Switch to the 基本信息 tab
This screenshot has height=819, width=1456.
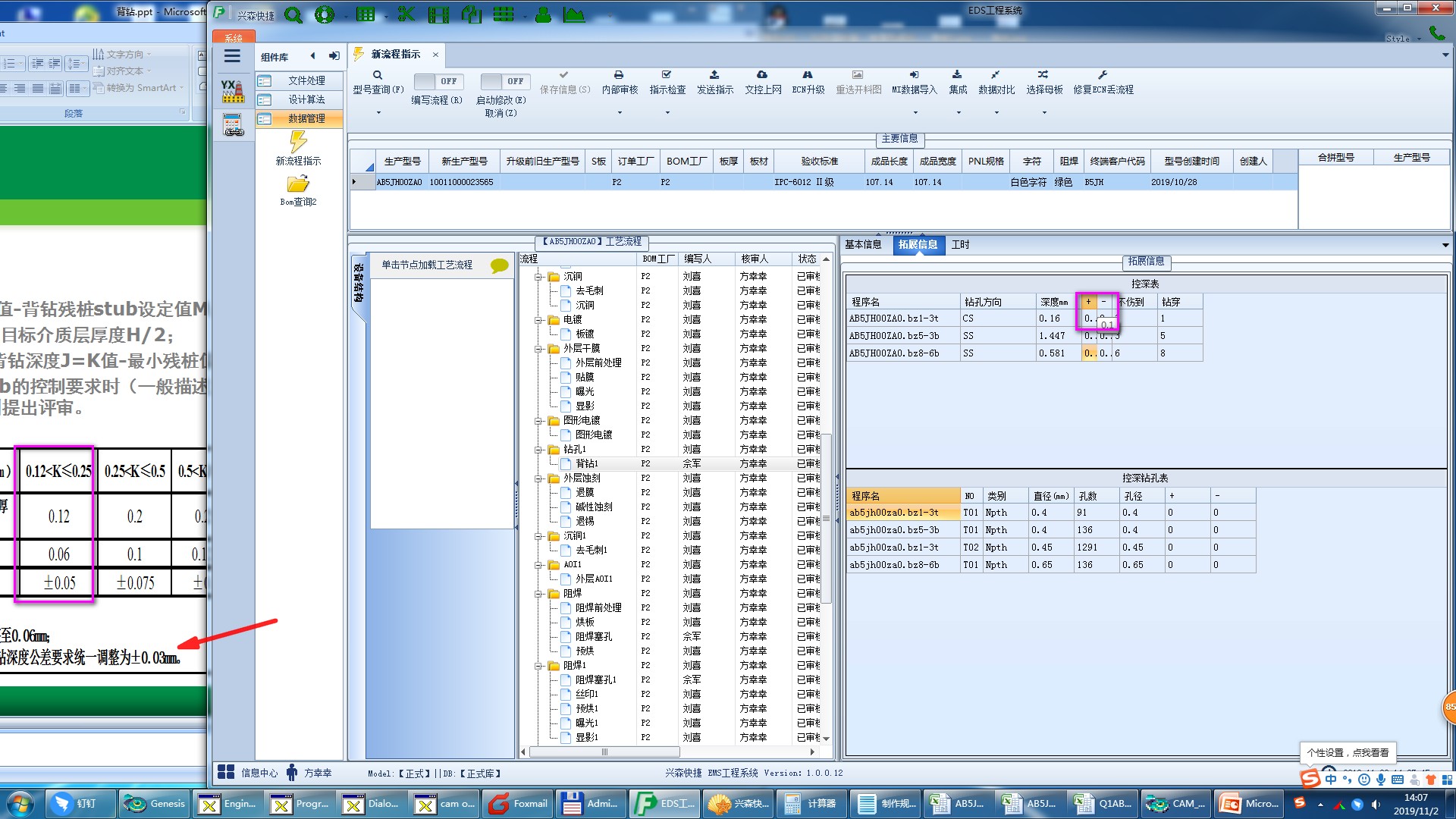pos(863,245)
